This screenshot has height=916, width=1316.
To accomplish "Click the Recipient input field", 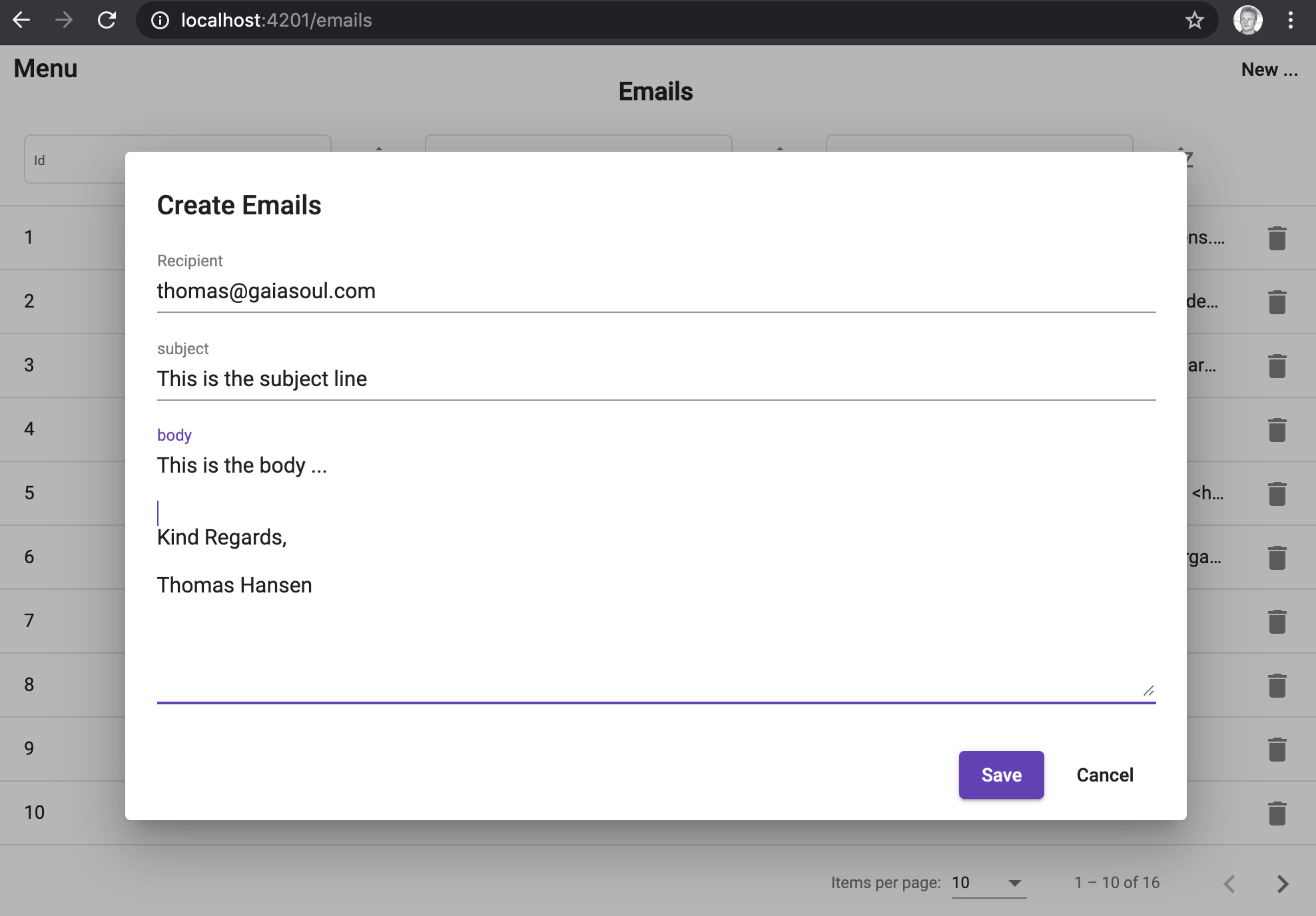I will coord(655,291).
